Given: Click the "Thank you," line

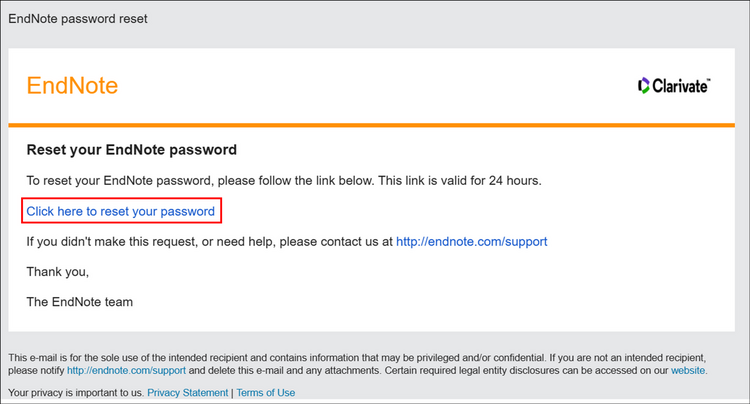Looking at the screenshot, I should point(58,271).
